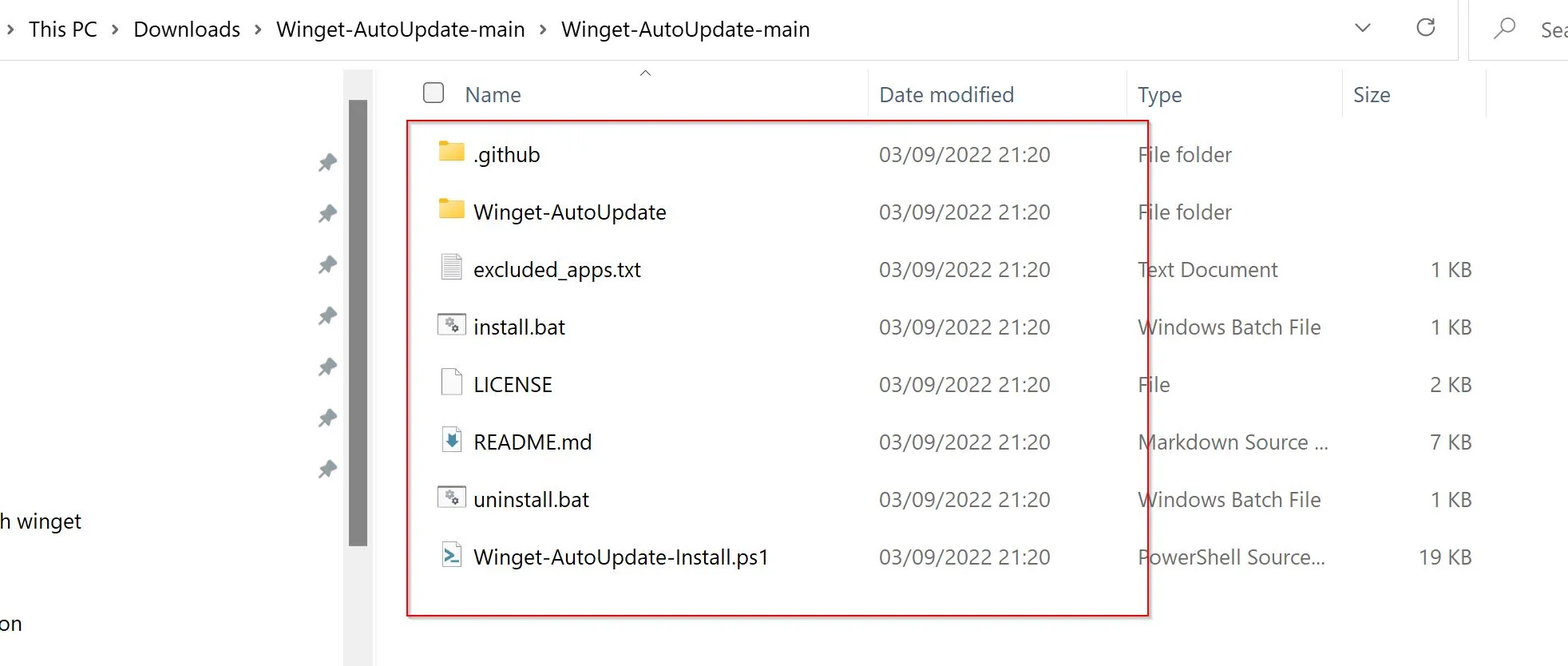Select the uninstall.bat file name
This screenshot has width=1568, height=666.
click(531, 500)
